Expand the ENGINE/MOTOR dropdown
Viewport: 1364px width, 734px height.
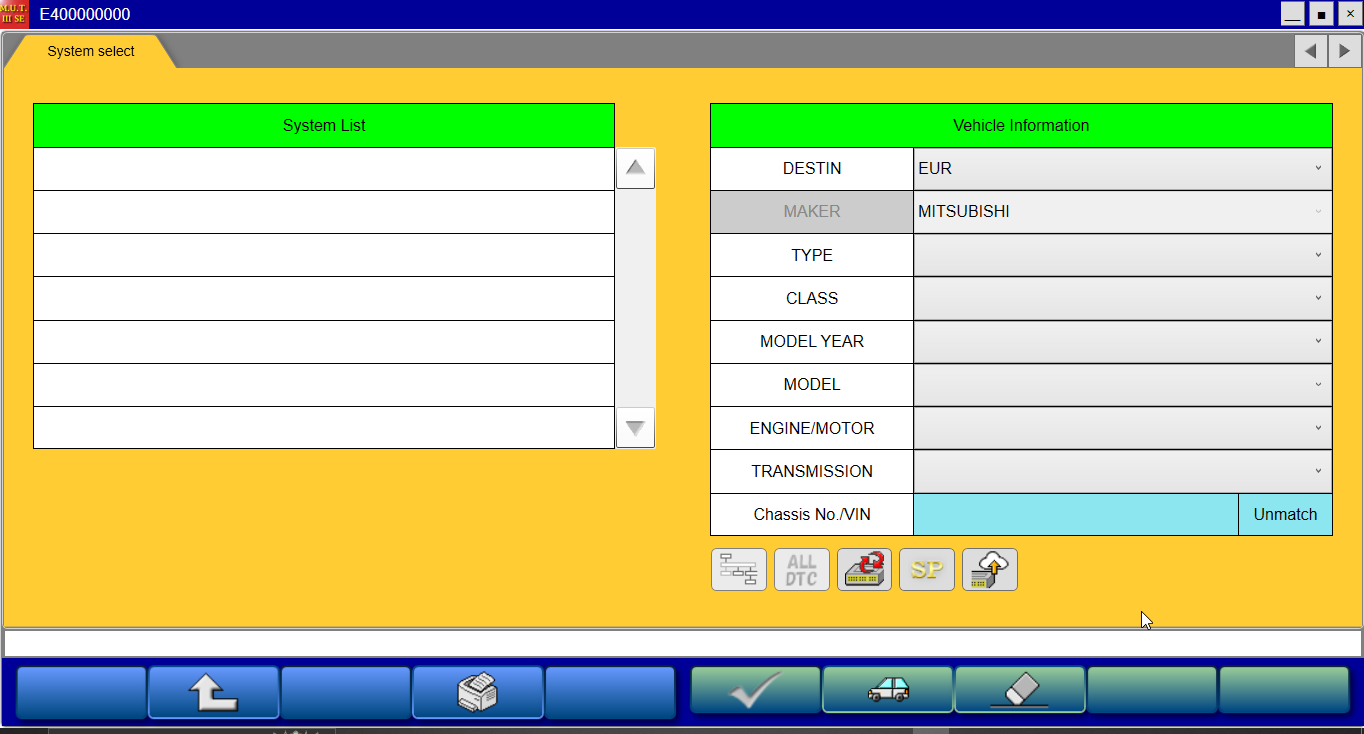pos(1121,428)
